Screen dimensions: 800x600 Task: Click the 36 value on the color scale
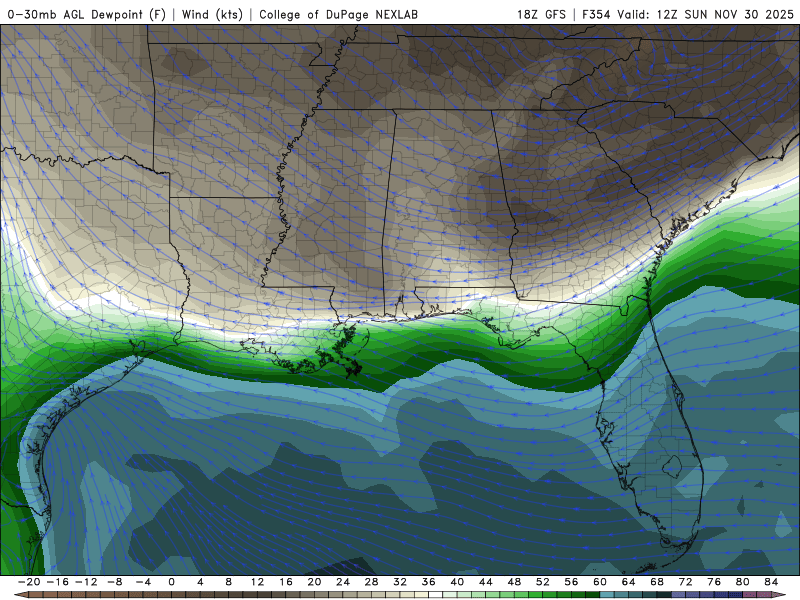coord(429,582)
